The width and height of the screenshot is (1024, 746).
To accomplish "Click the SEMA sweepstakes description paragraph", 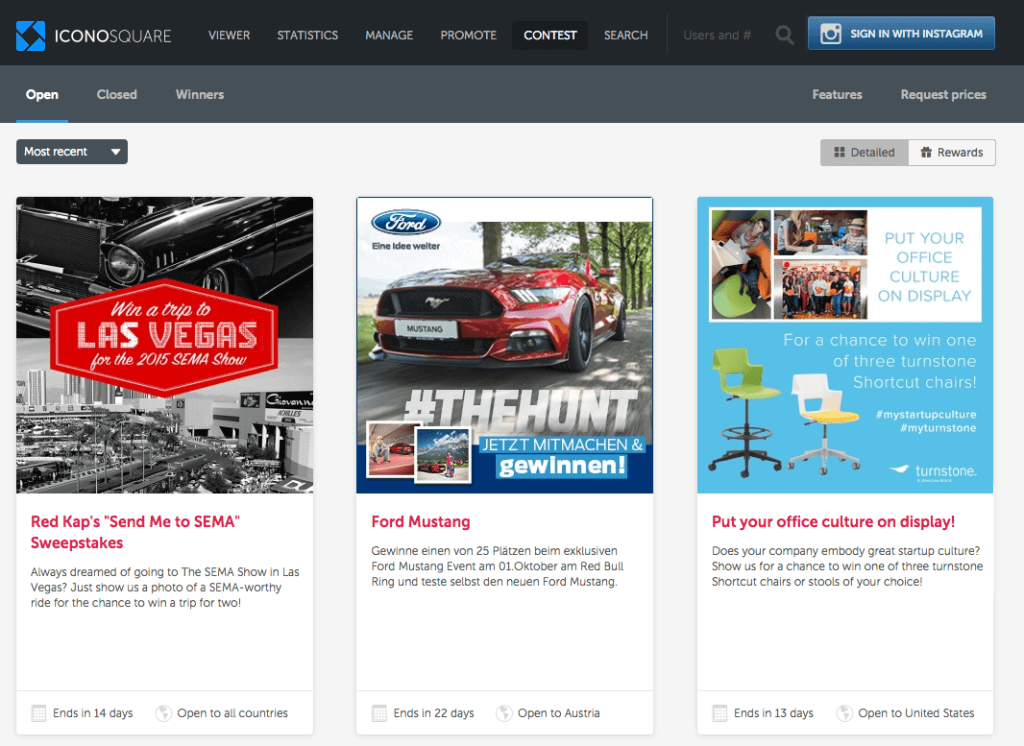I will [x=165, y=587].
